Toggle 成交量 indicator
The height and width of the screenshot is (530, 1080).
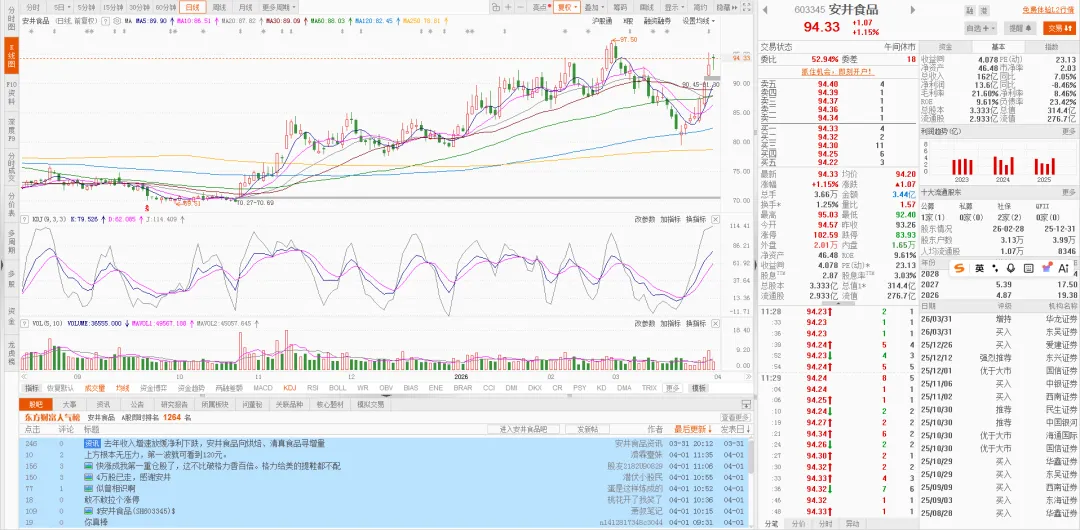pyautogui.click(x=95, y=388)
